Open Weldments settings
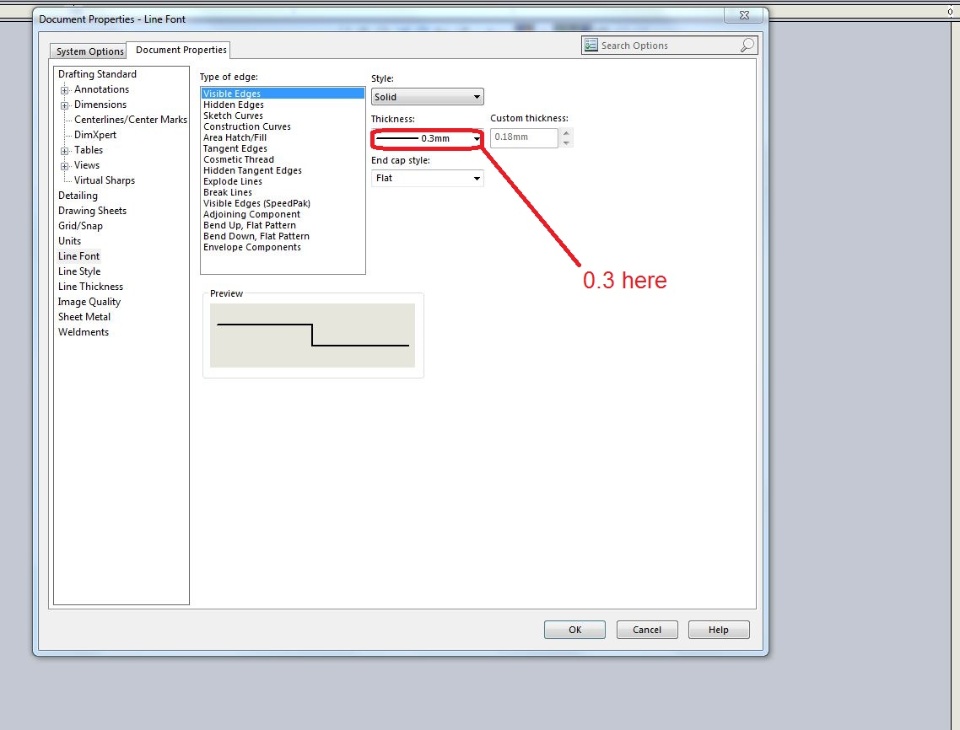Screen dimensions: 960x730 (x=83, y=332)
